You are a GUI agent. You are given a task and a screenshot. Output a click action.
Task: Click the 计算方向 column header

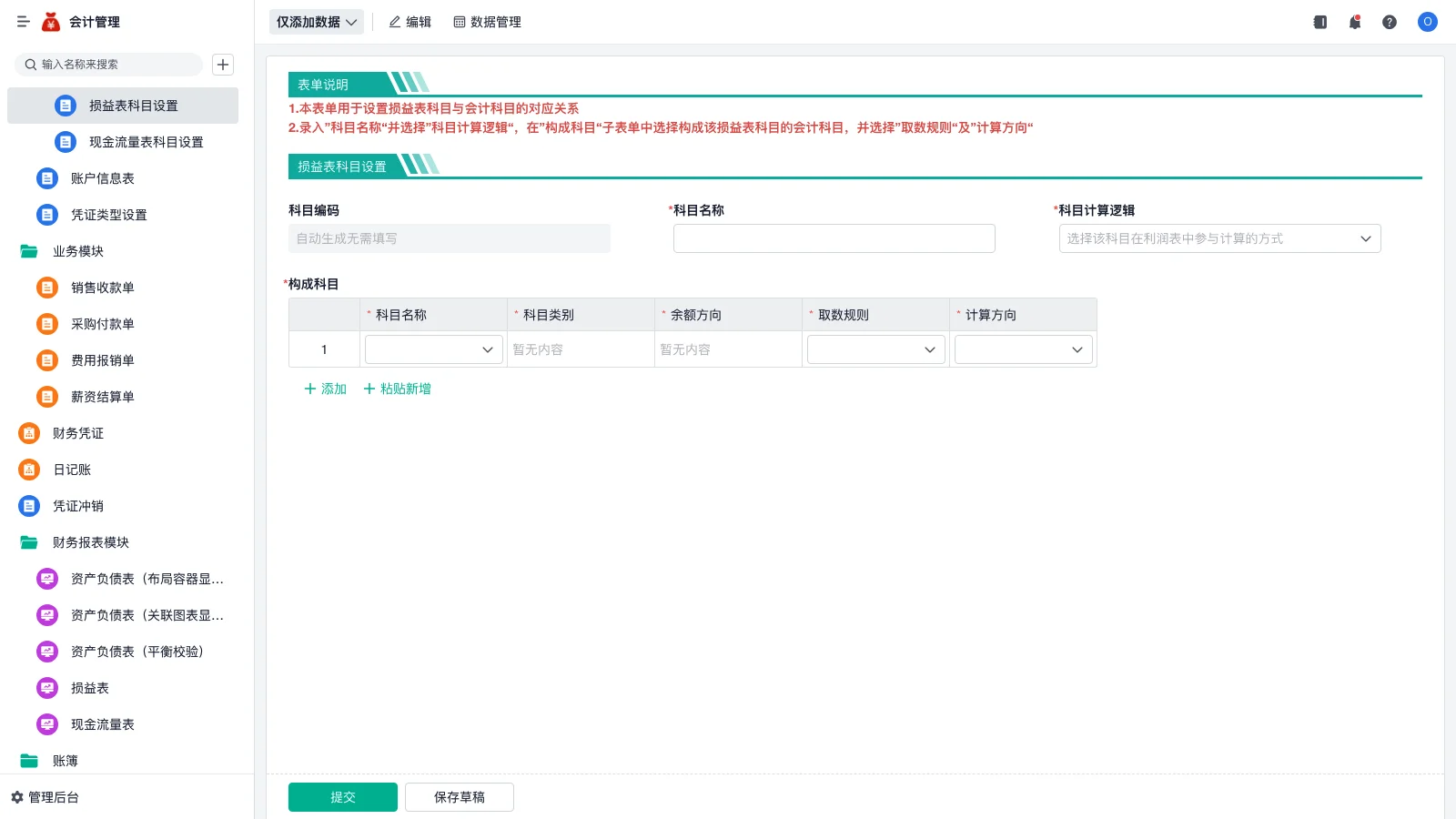(1023, 315)
